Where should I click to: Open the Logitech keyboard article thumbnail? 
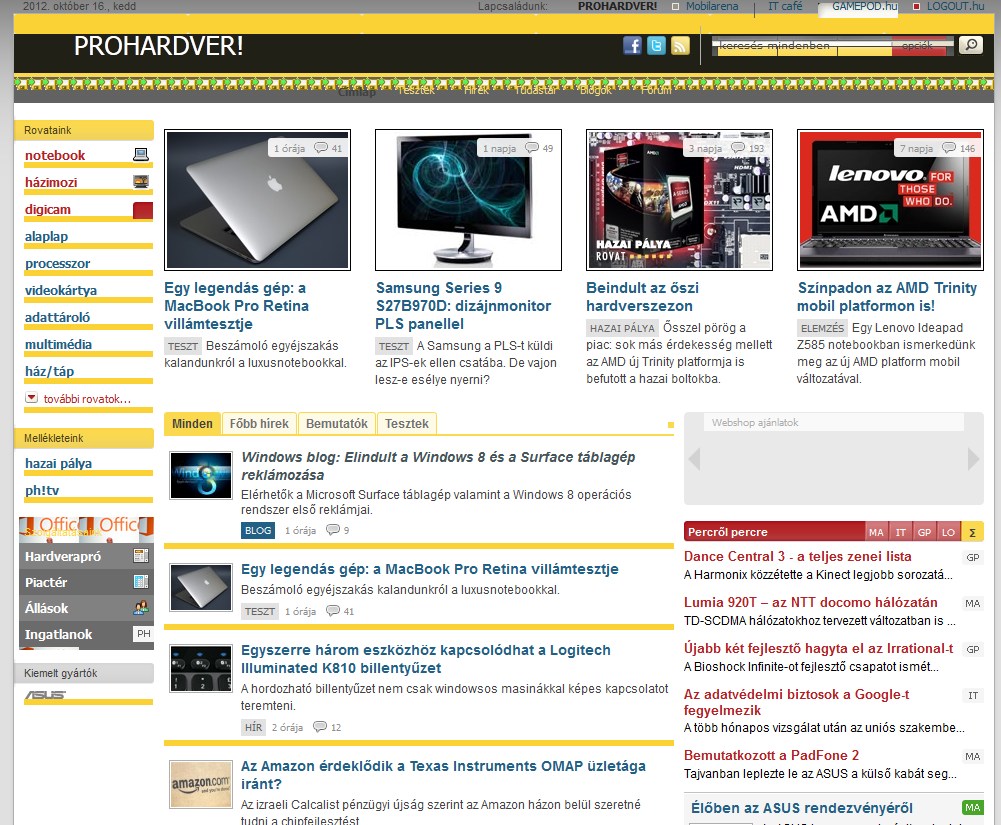pyautogui.click(x=200, y=668)
